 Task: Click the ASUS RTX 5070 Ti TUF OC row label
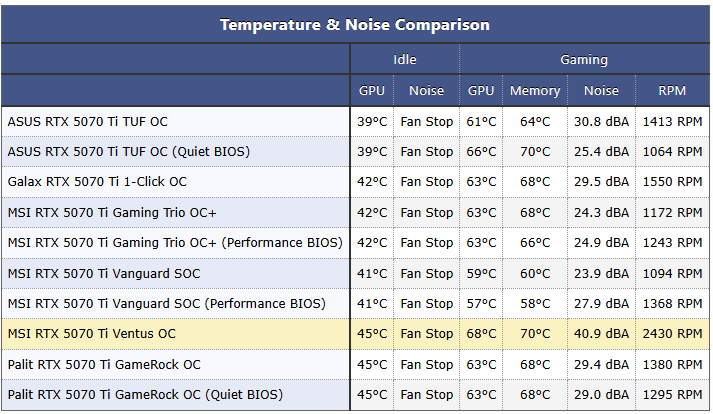[88, 122]
